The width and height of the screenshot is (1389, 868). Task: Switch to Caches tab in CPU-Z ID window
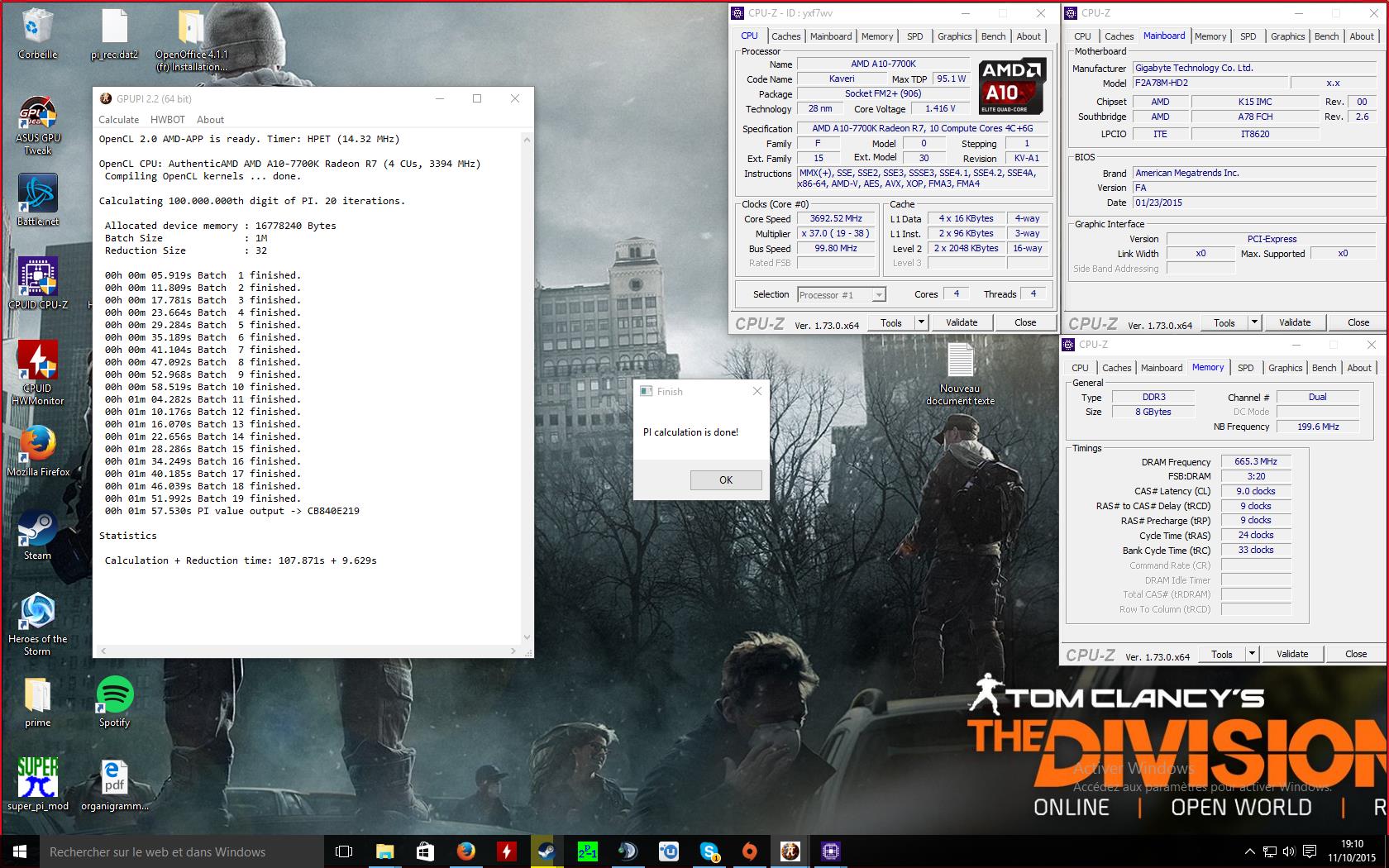point(785,36)
